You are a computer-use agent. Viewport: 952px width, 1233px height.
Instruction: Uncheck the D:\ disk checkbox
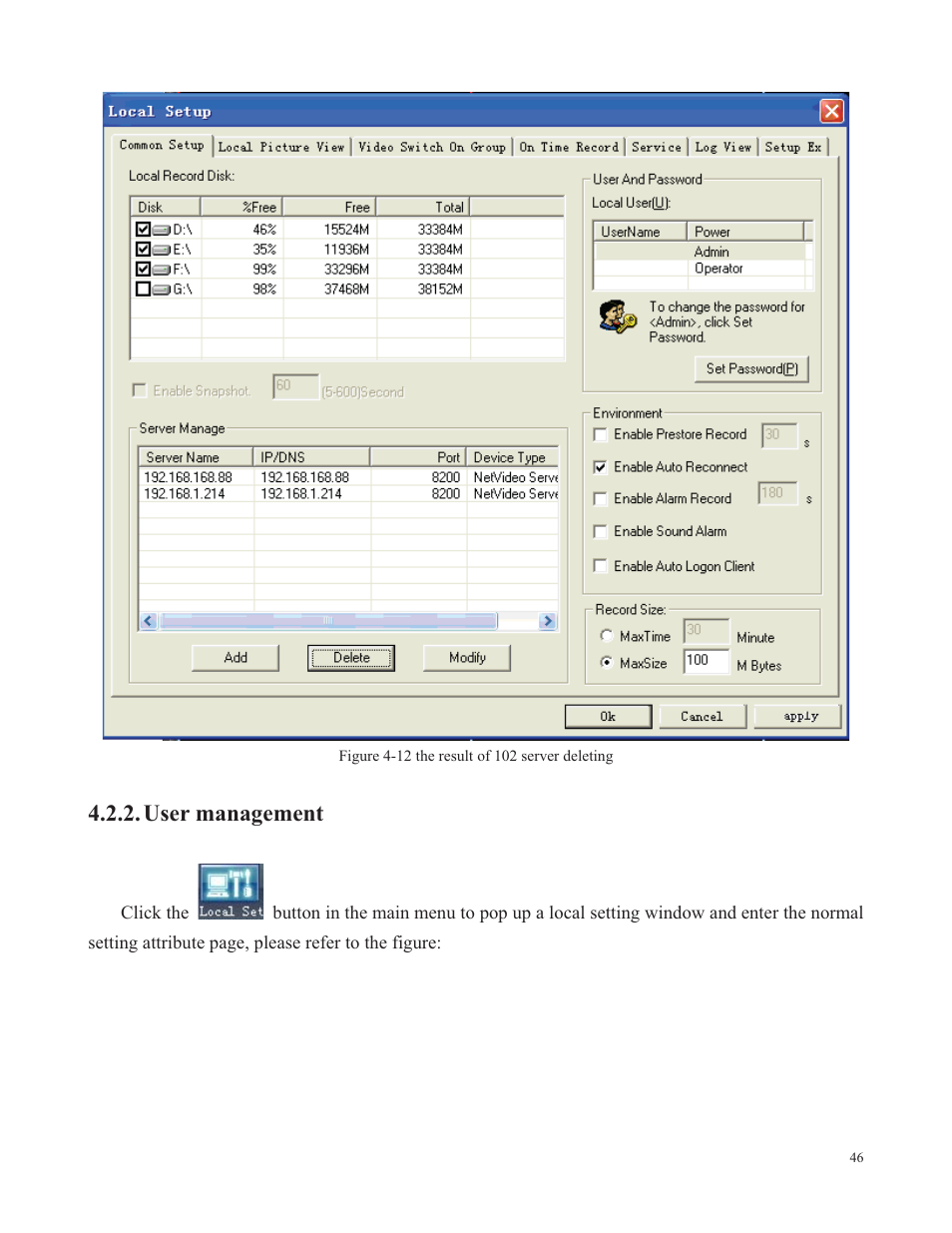point(143,230)
